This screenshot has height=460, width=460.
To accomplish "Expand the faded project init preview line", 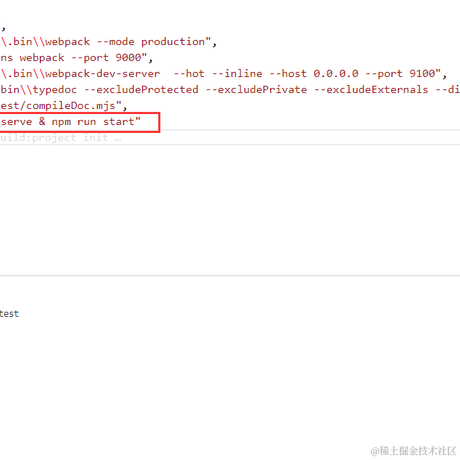I will click(x=230, y=138).
